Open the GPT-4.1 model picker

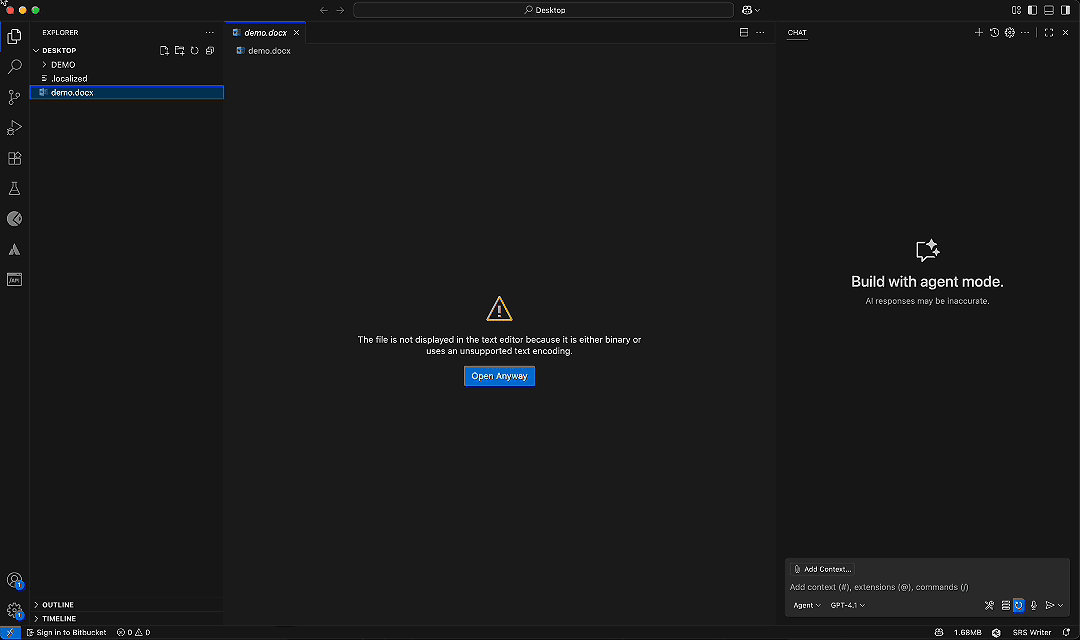point(847,606)
